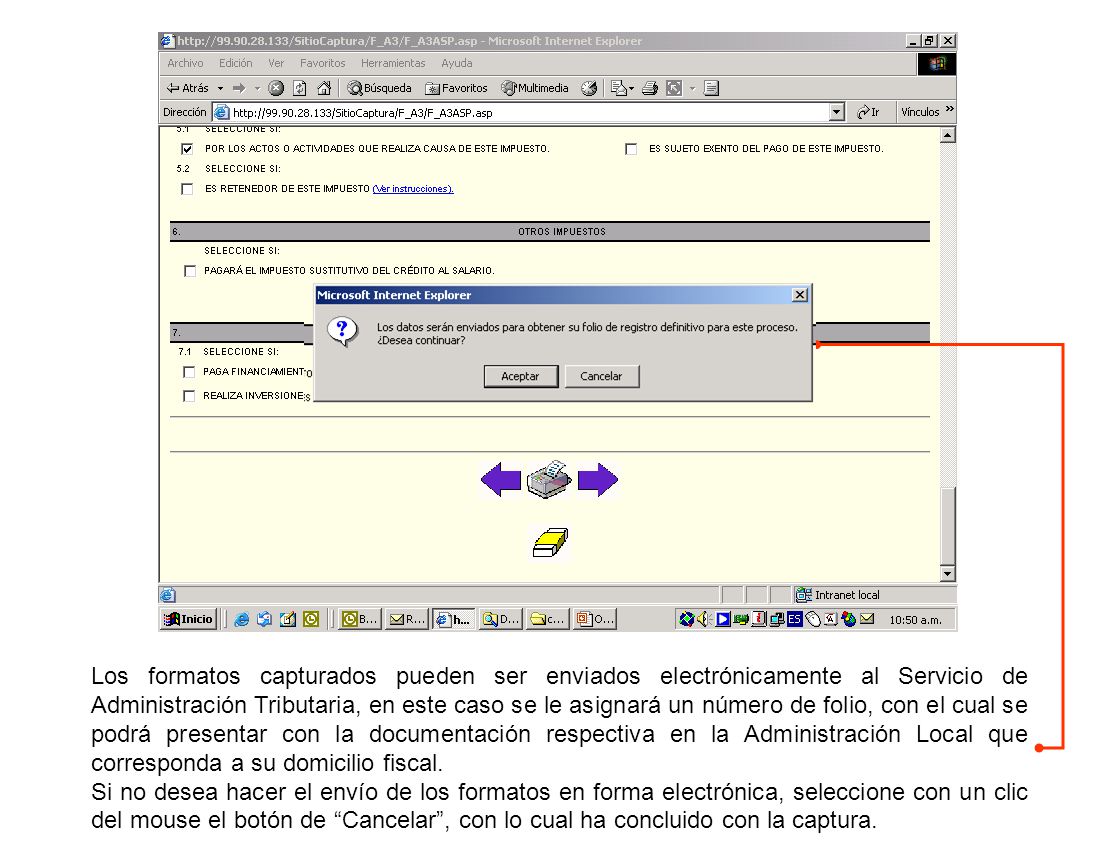Click the show desktop quick launch icon
Viewport: 1116px width, 860px height.
pos(288,619)
